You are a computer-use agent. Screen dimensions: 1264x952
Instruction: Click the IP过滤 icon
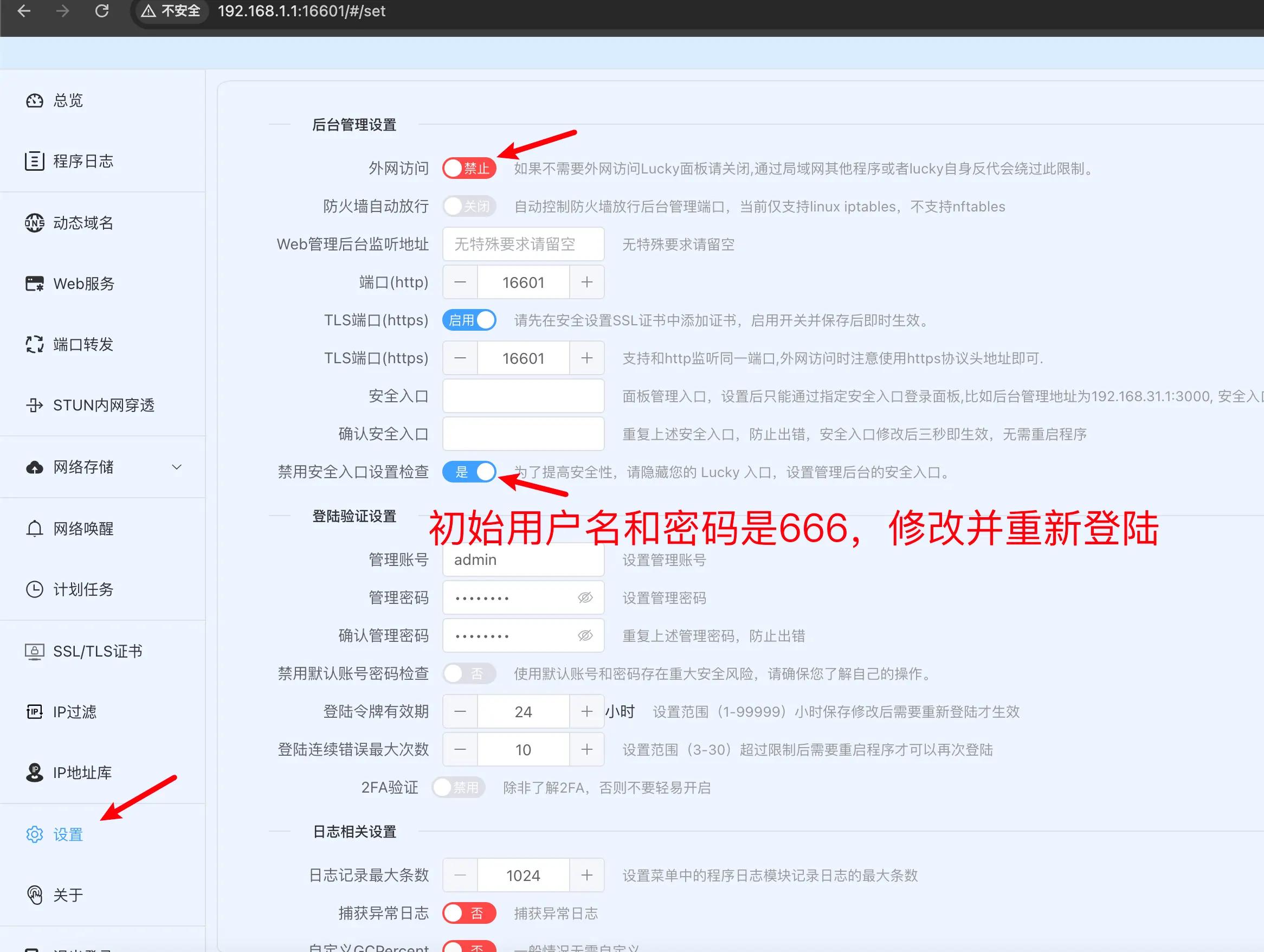(x=34, y=712)
